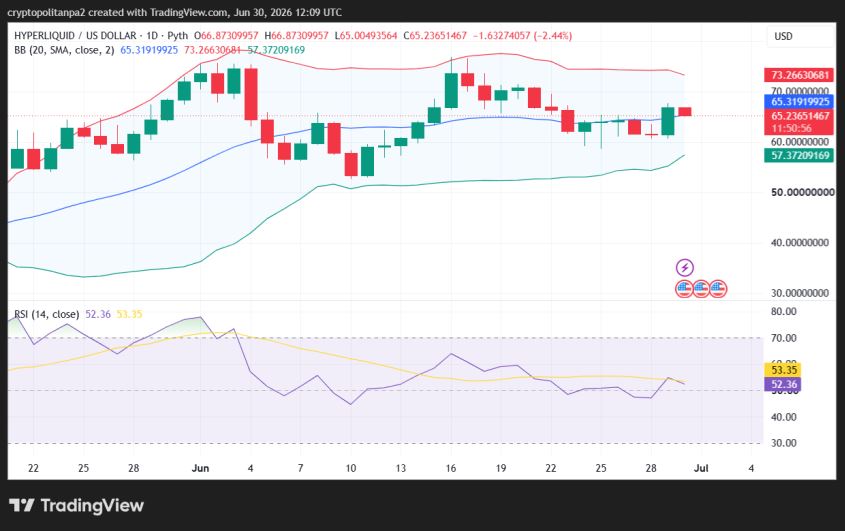Screen dimensions: 845x531
Task: Click the 70.00 RSI axis tick
Action: pos(784,338)
